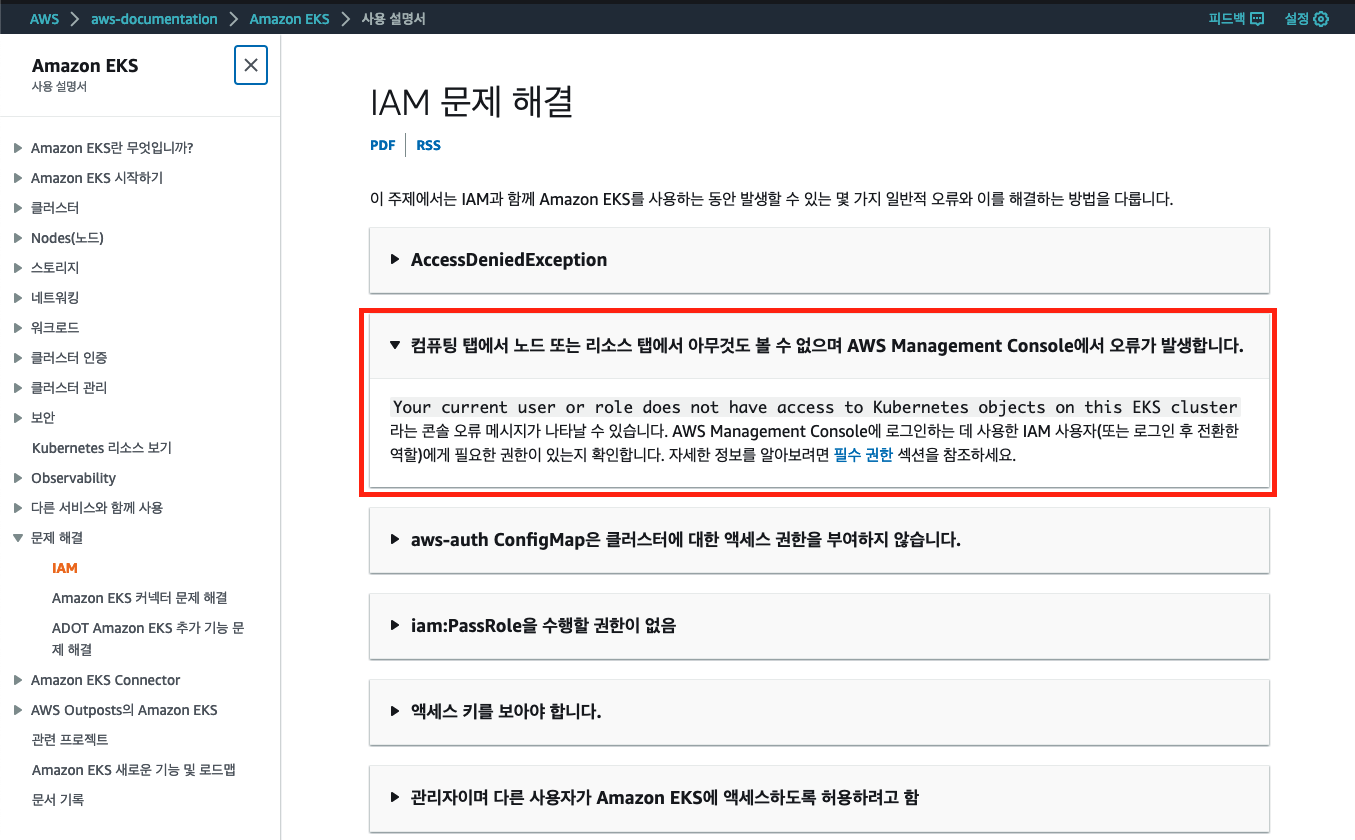Expand 네트워킹 sidebar arrow
The image size is (1355, 840).
(x=18, y=298)
